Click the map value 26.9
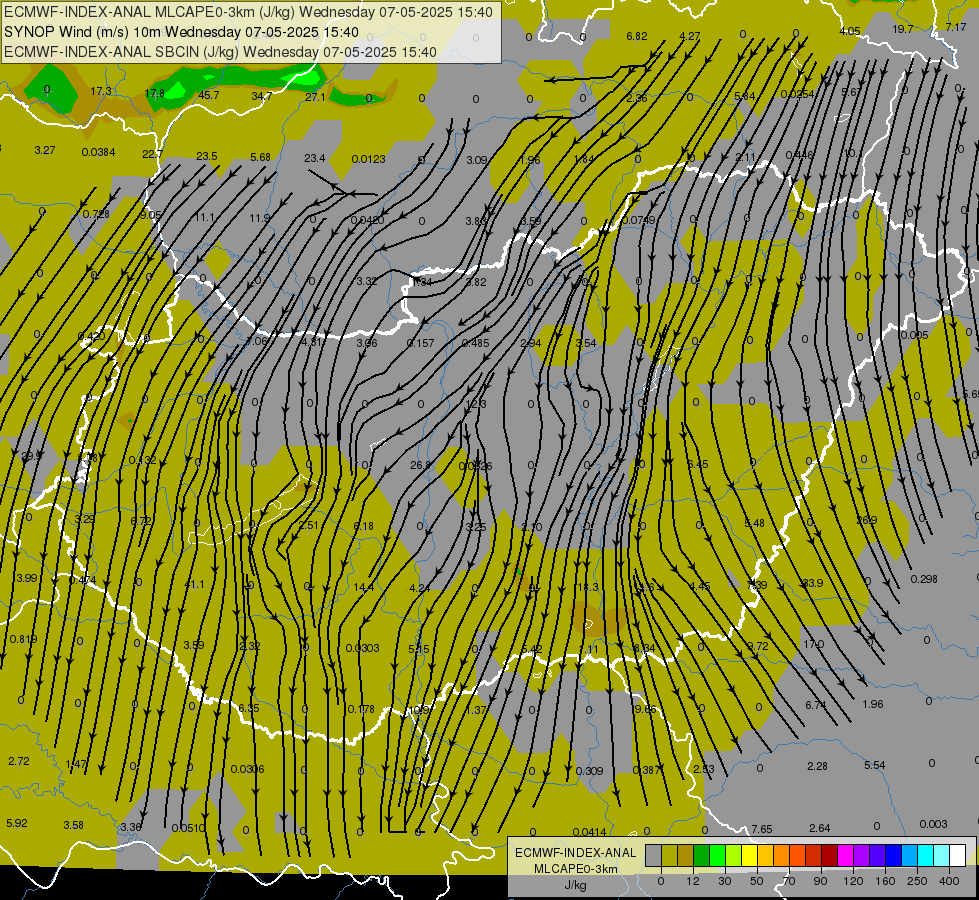The width and height of the screenshot is (979, 900). (867, 520)
